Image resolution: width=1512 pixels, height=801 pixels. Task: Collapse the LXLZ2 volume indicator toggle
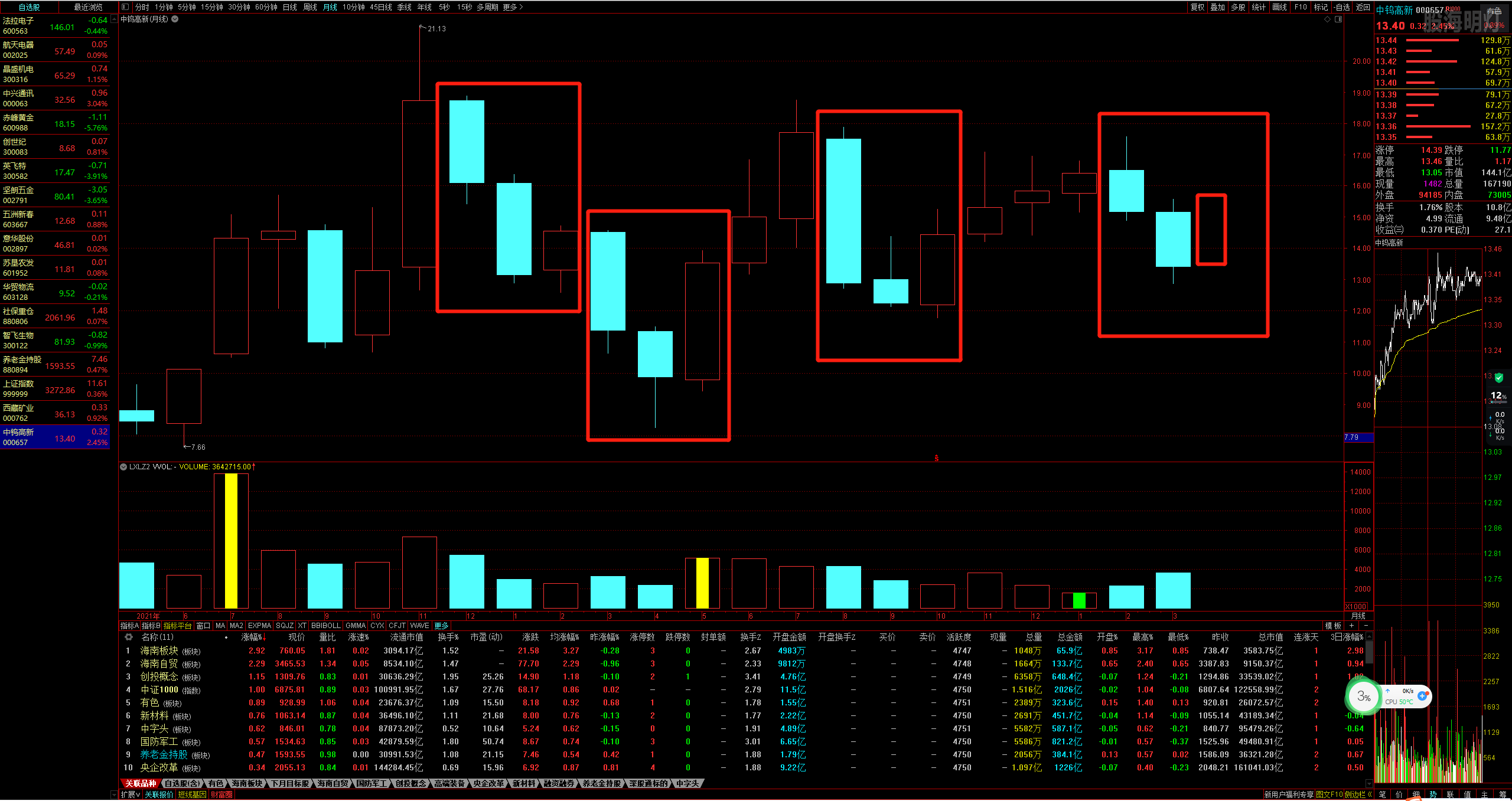tap(123, 467)
